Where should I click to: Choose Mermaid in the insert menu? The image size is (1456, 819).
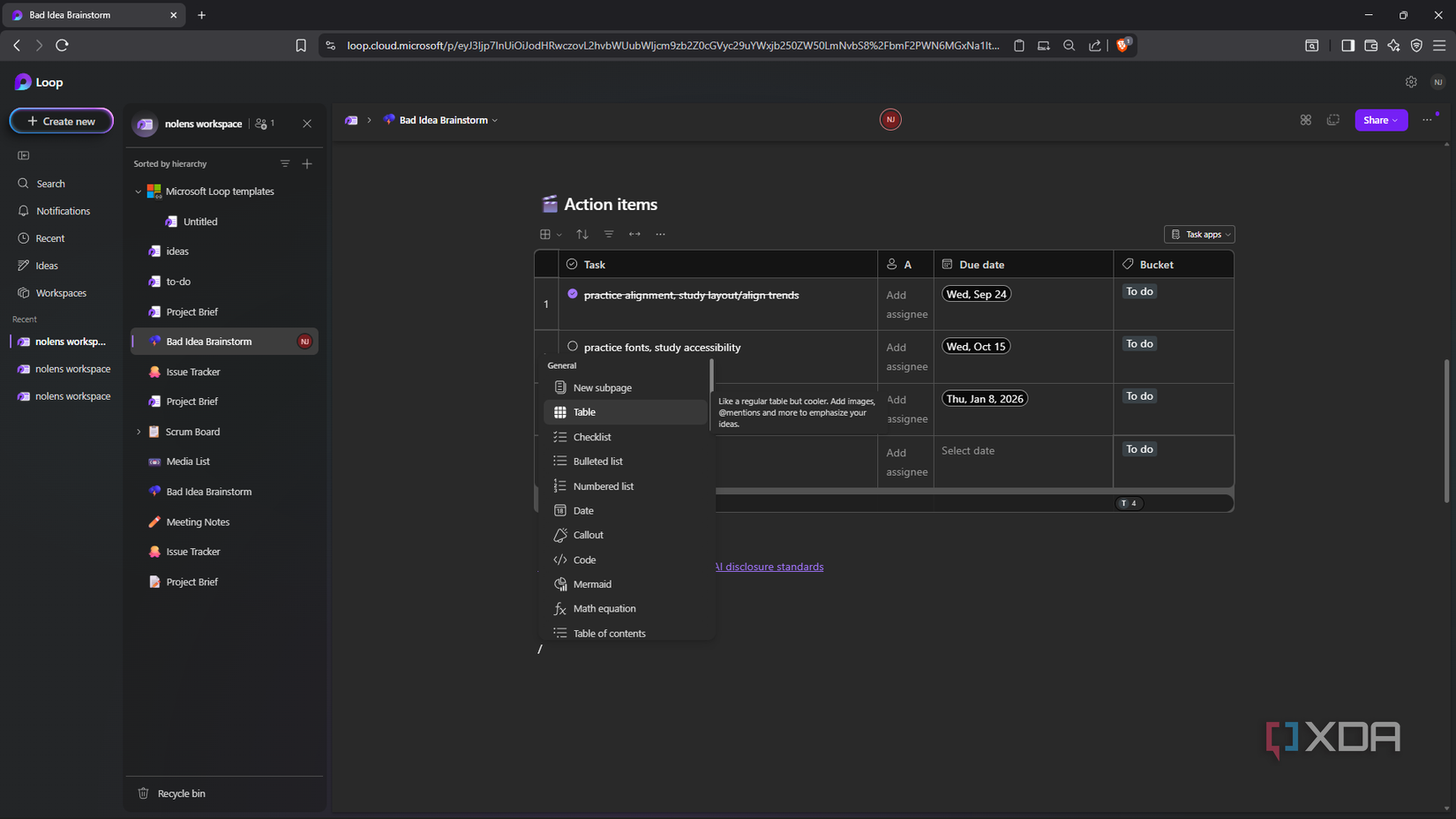coord(591,584)
